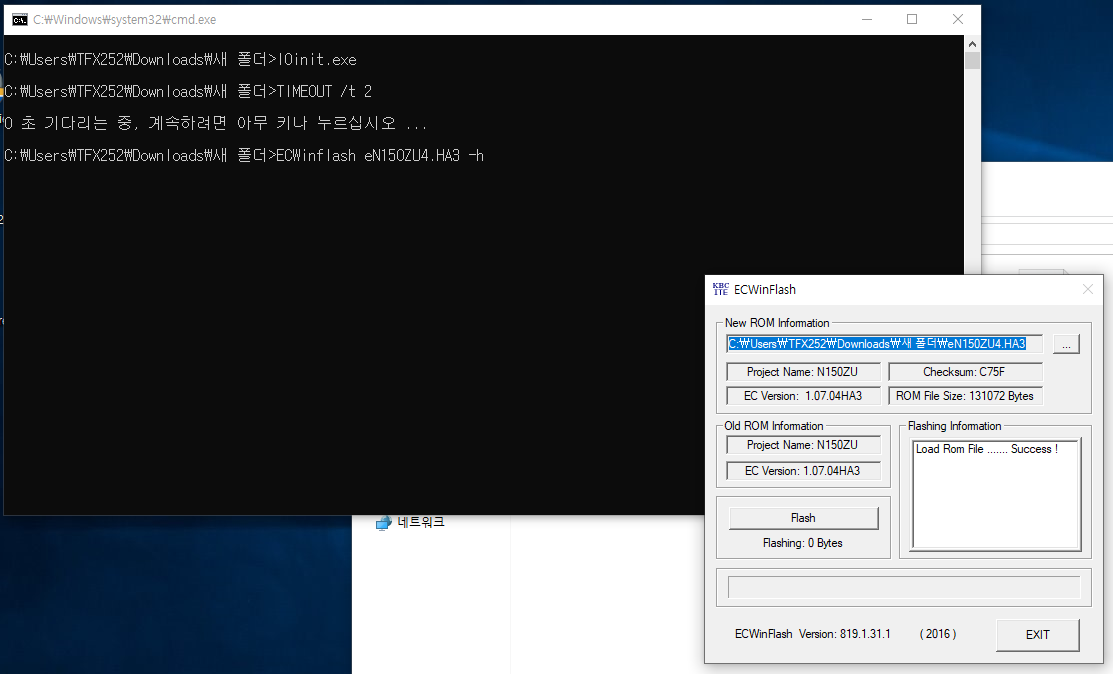Click the ECWinFlash title text
The image size is (1113, 674).
coord(764,289)
